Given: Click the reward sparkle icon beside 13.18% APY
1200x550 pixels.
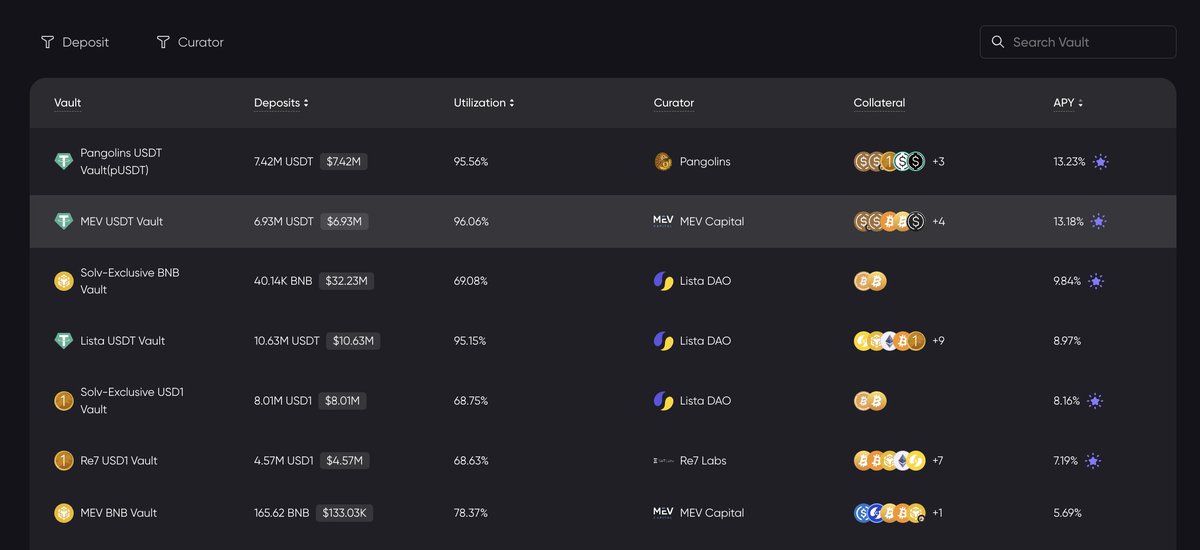Looking at the screenshot, I should click(x=1098, y=221).
